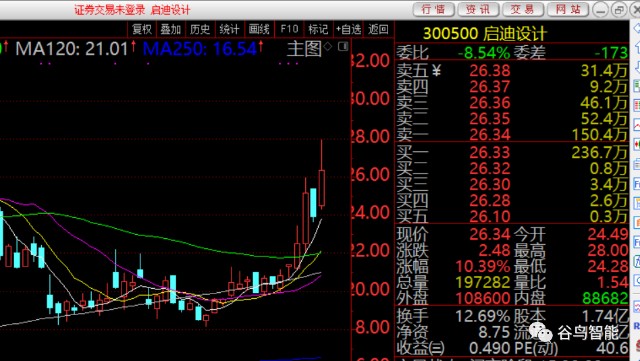640x361 pixels.
Task: Click the 买一 volume 236.7万
Action: (599, 152)
